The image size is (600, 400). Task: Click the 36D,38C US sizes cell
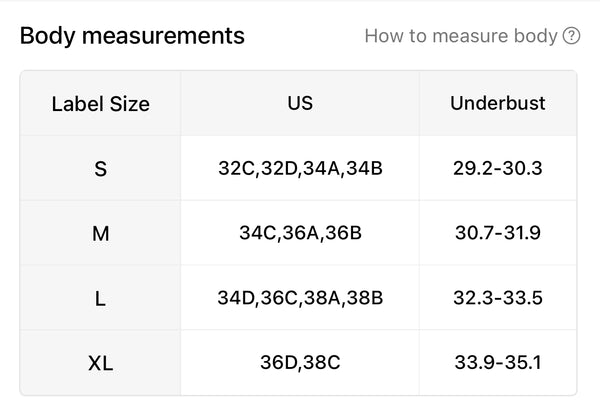tap(300, 362)
